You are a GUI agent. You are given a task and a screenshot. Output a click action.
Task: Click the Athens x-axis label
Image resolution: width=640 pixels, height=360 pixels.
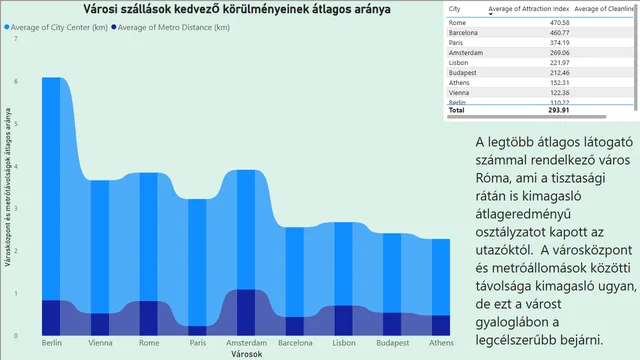coord(441,343)
